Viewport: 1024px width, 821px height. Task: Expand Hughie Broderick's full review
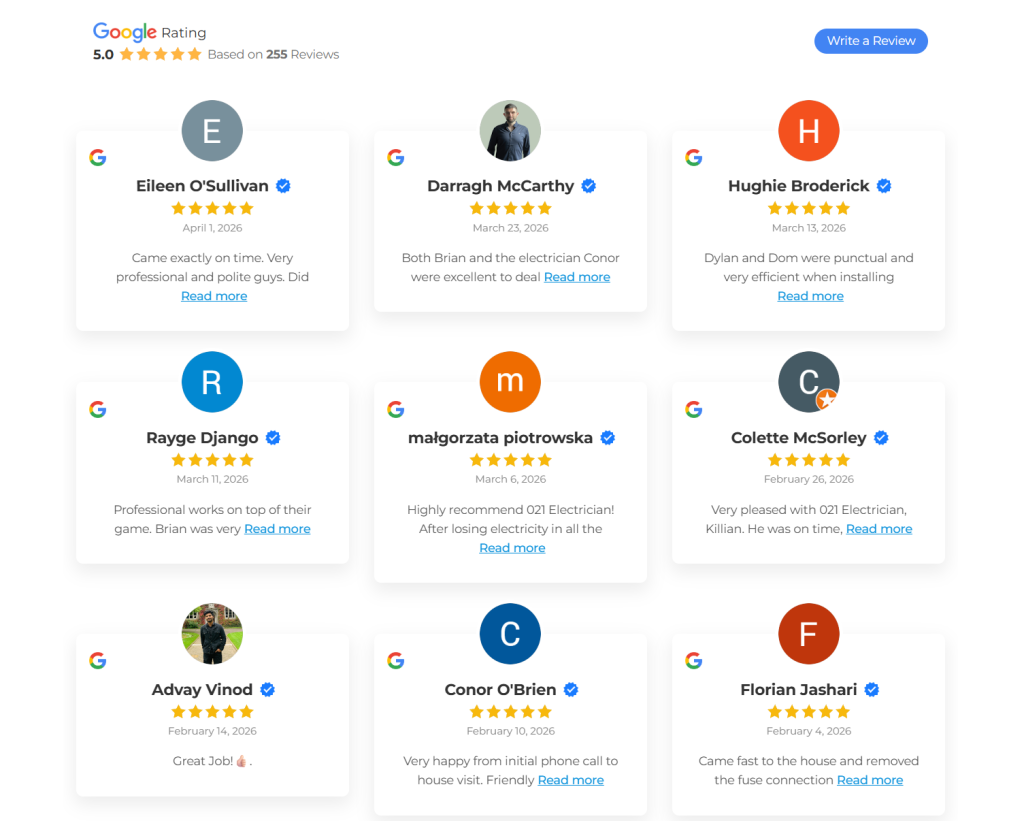click(x=810, y=296)
